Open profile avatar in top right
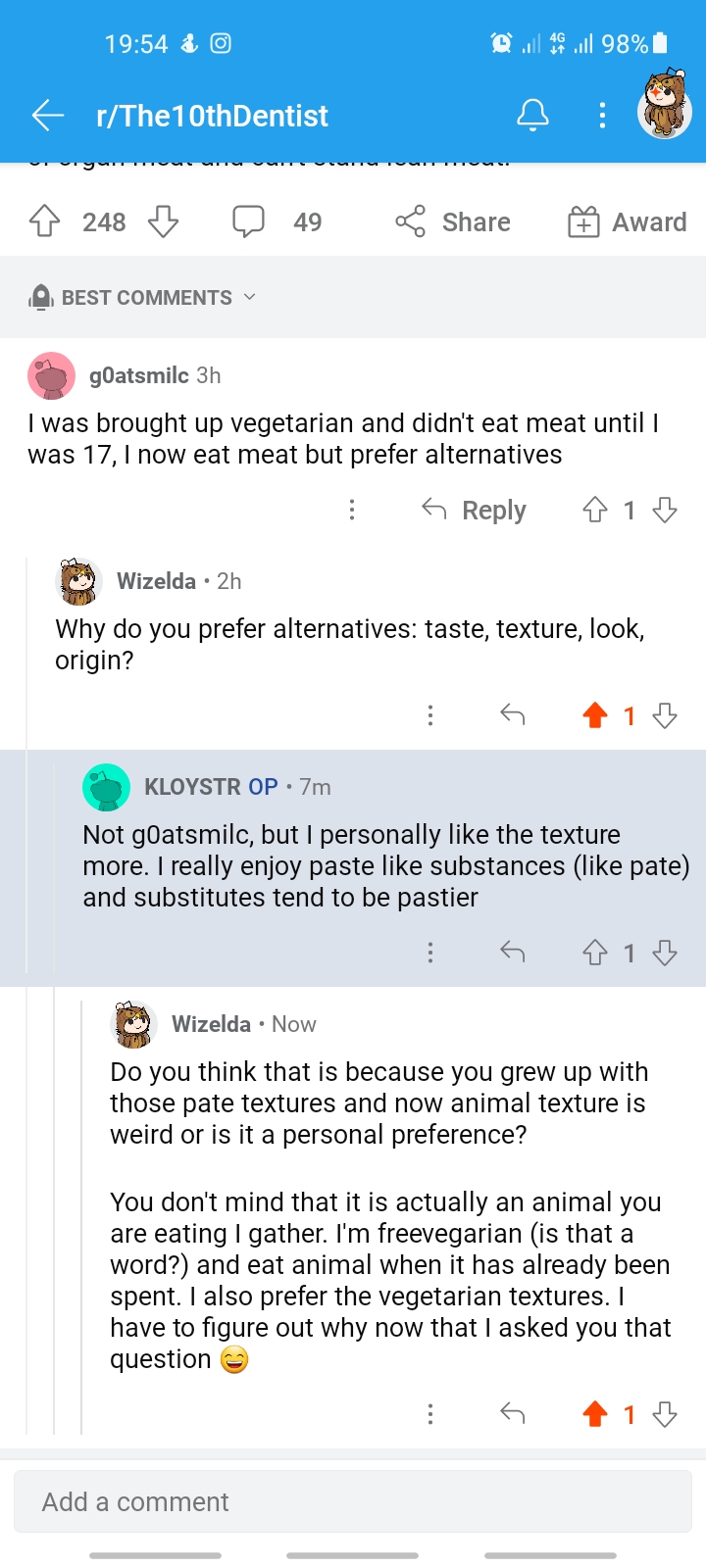The image size is (706, 1568). point(665,106)
